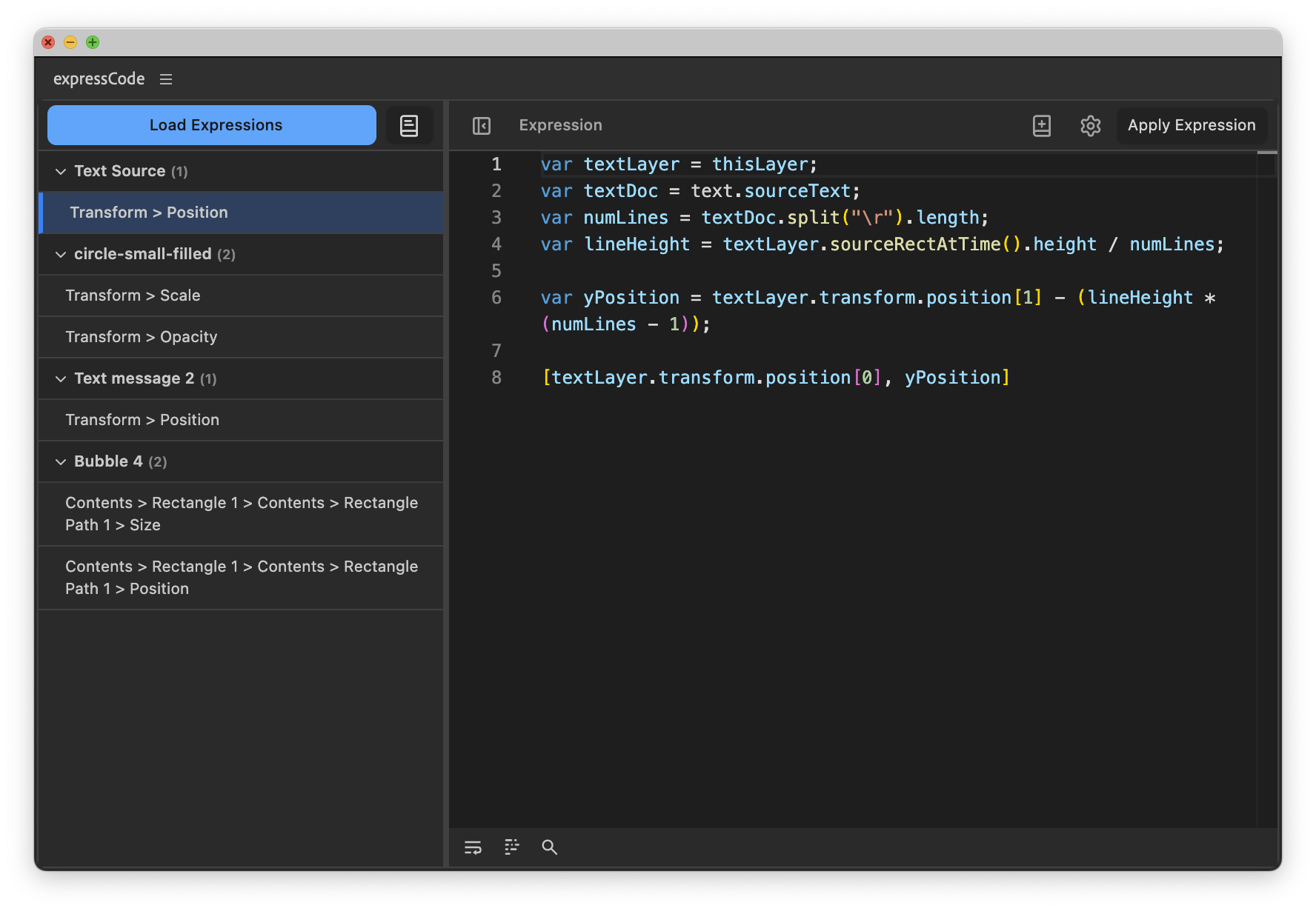The height and width of the screenshot is (911, 1316).
Task: Click the Load Expressions button
Action: [212, 125]
